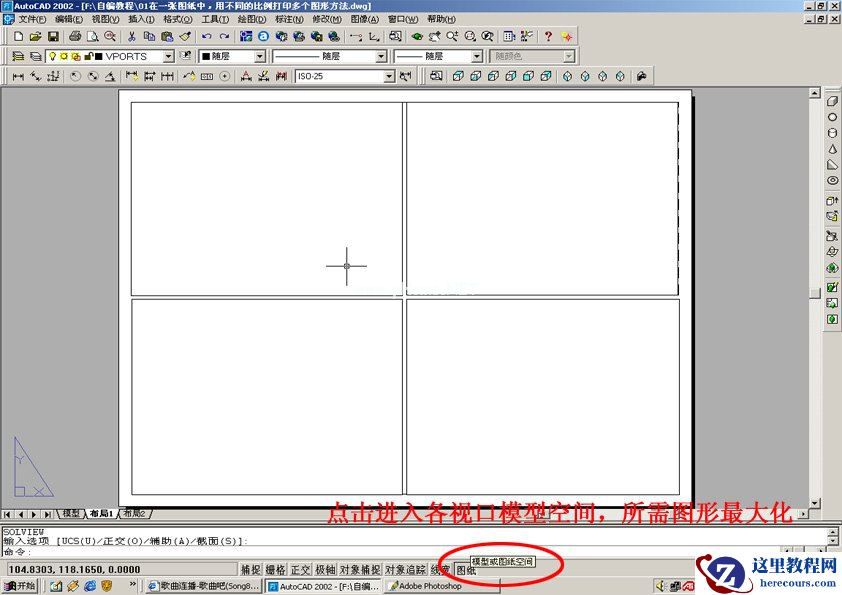Click vertical scrollbar down arrow of drawing area
Screen dimensions: 842x595
point(815,503)
